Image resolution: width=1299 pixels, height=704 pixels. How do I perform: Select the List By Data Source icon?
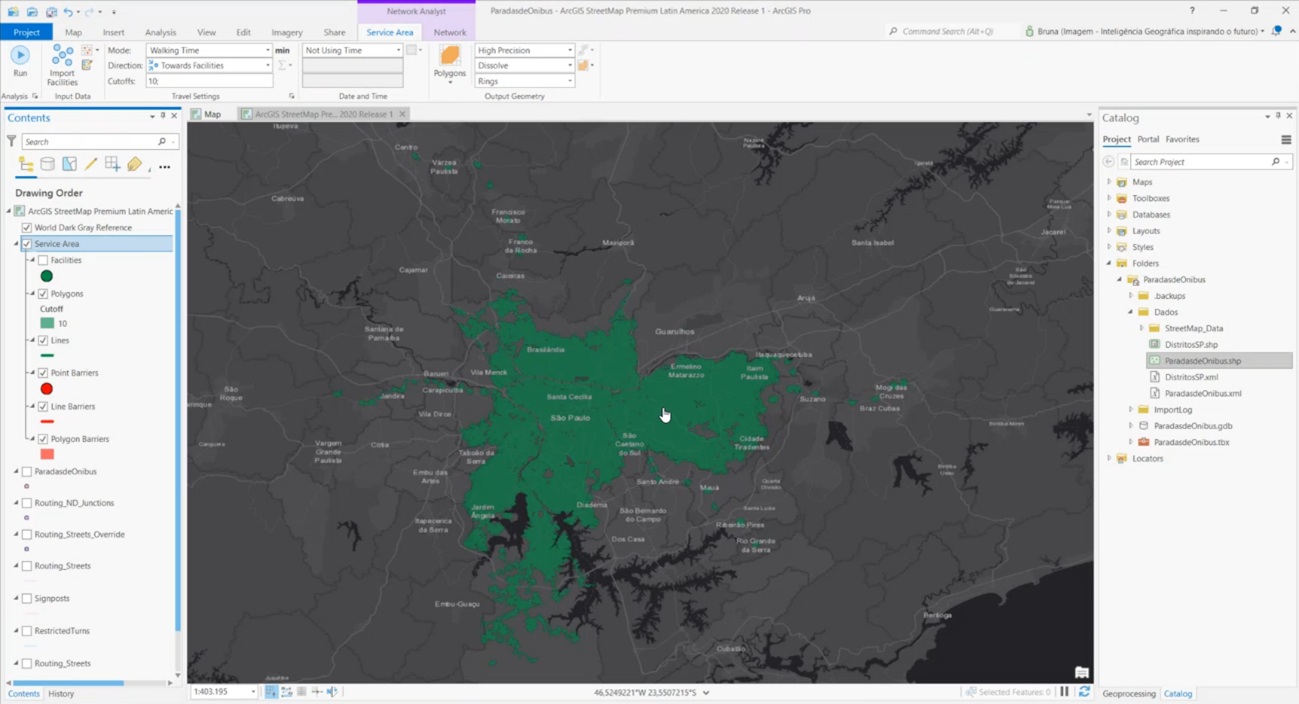(x=47, y=164)
